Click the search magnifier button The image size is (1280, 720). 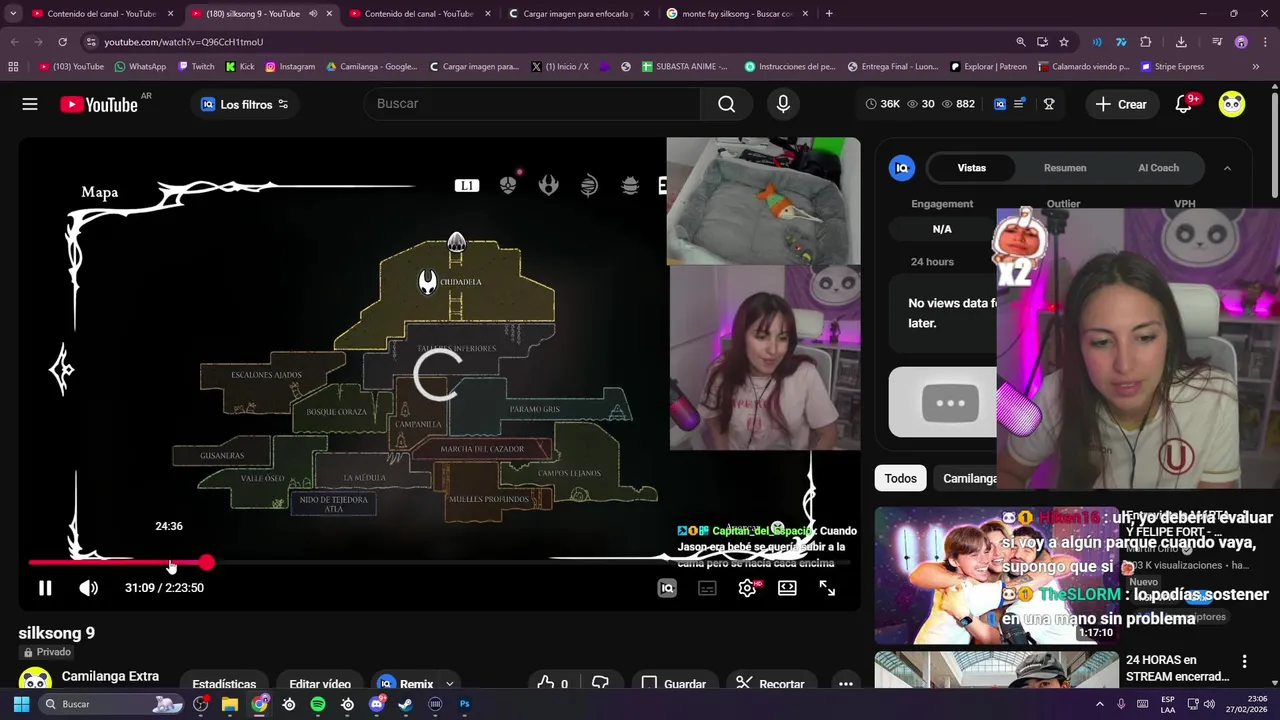[727, 104]
